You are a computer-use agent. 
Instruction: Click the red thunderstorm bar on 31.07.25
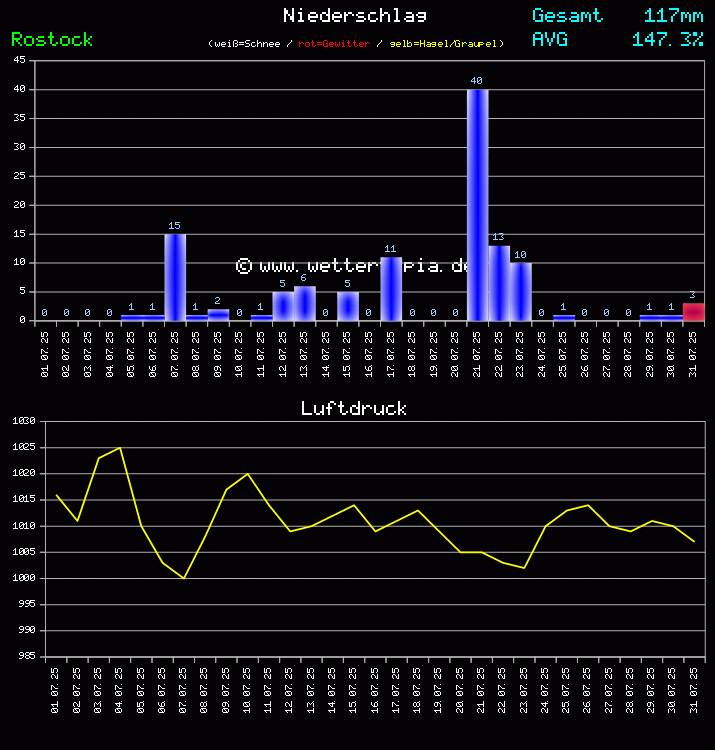[x=694, y=312]
